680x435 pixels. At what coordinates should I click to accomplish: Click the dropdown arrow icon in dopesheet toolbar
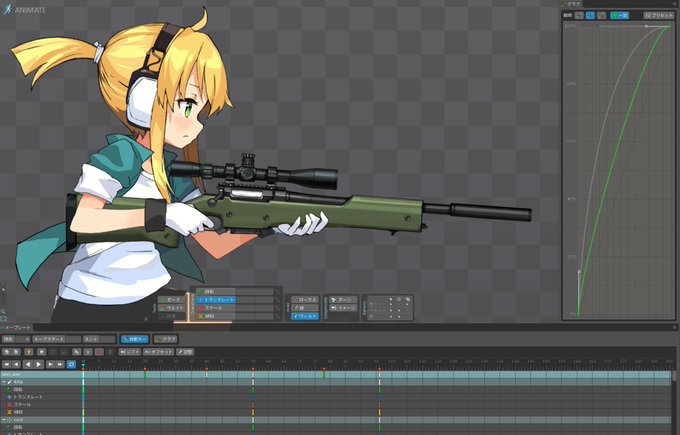pyautogui.click(x=88, y=352)
